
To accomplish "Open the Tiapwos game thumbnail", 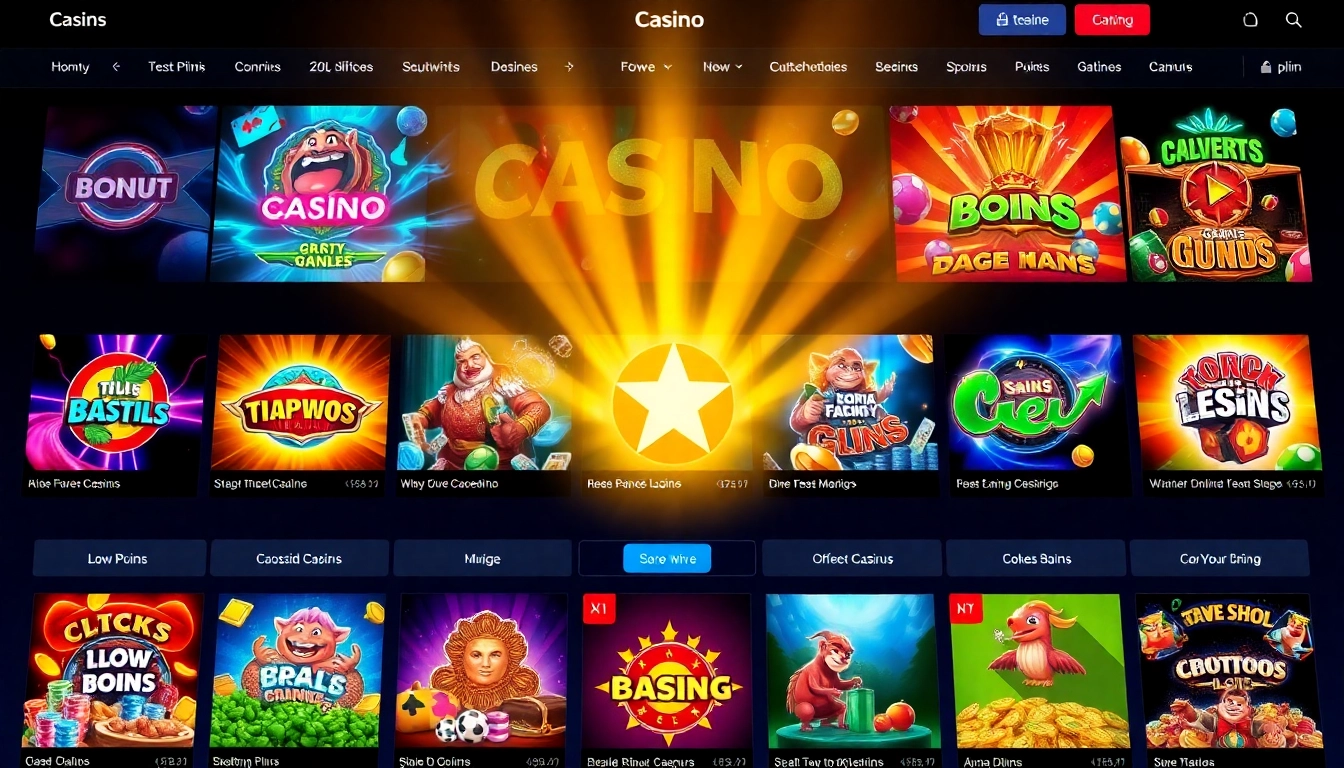I will pyautogui.click(x=301, y=402).
